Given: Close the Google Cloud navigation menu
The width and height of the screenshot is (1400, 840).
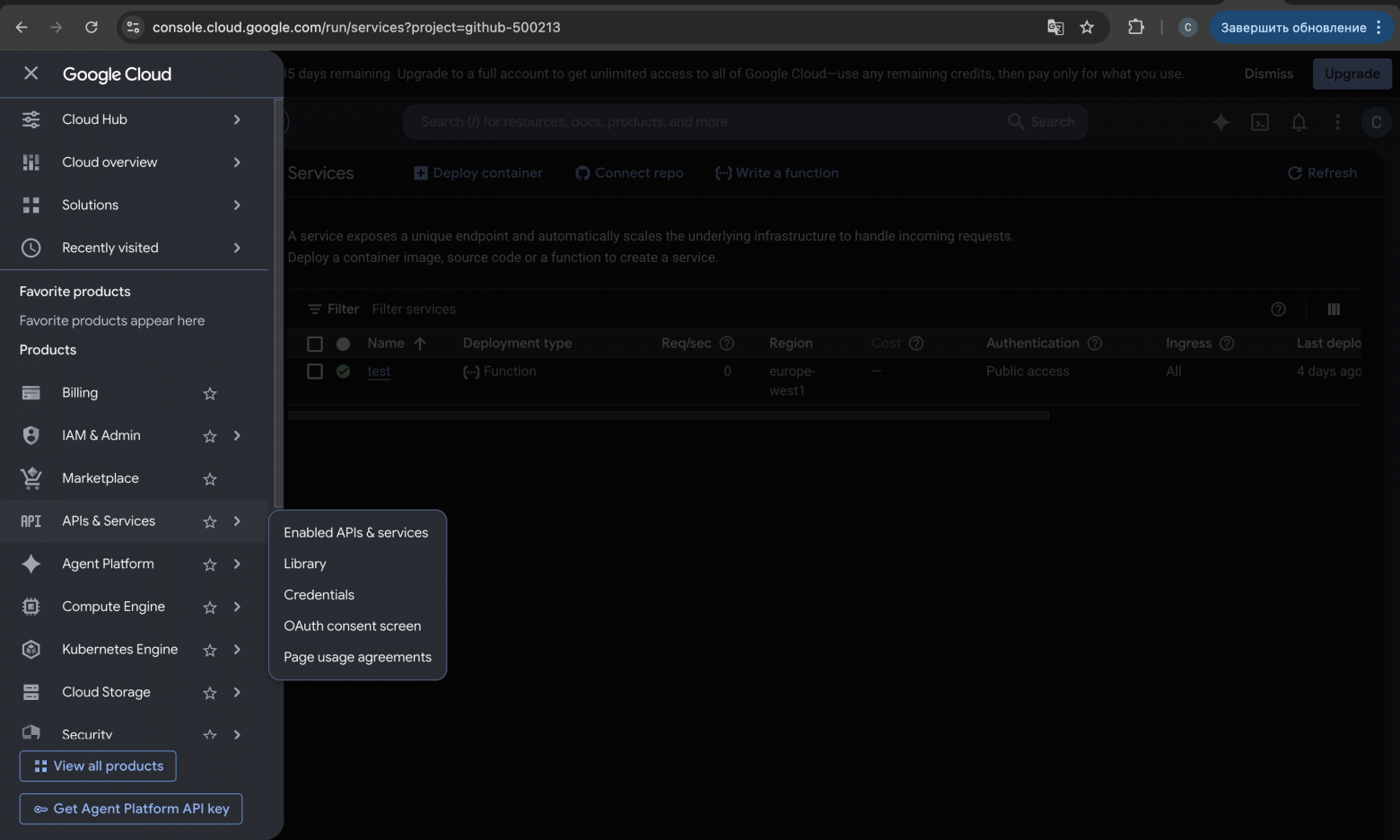Looking at the screenshot, I should point(31,74).
